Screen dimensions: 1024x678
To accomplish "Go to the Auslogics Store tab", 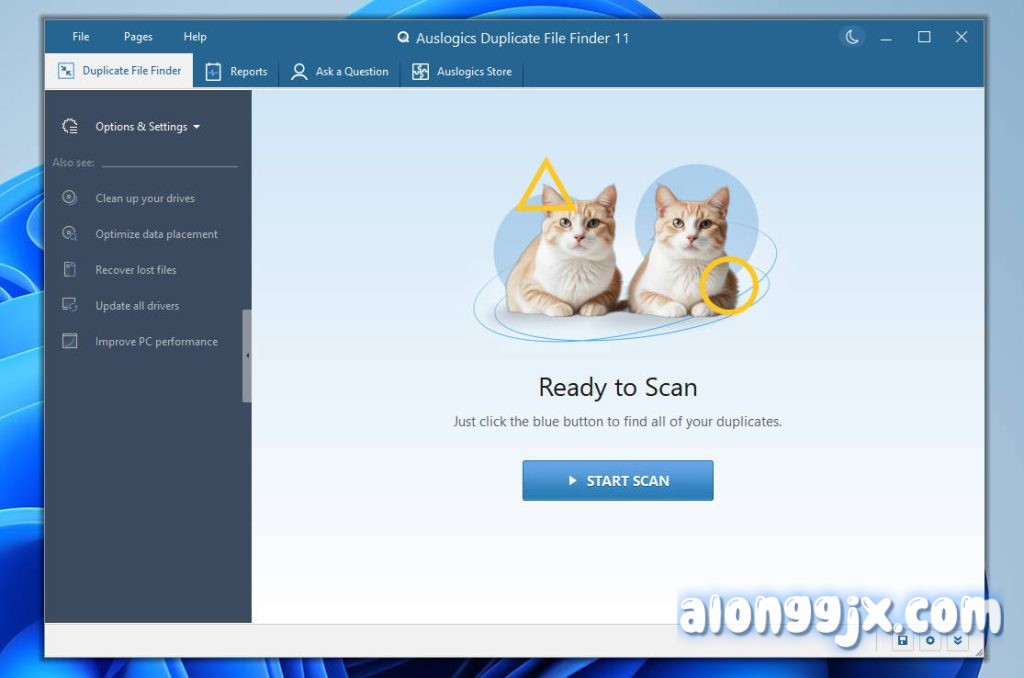I will coord(462,72).
